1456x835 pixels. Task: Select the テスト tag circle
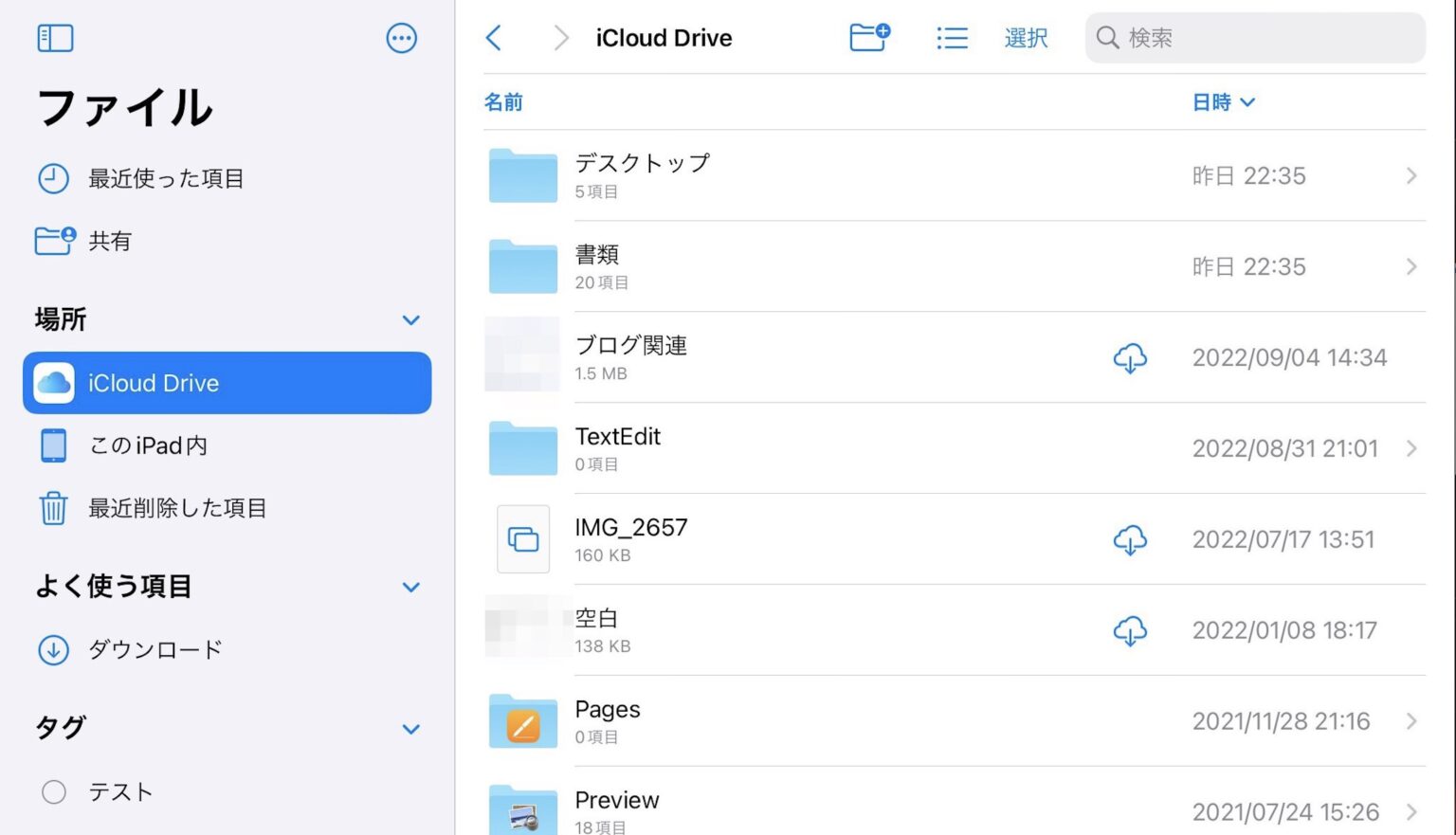pos(54,792)
